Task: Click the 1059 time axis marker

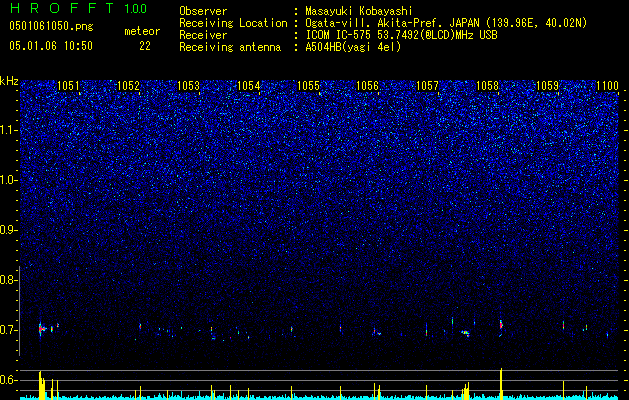Action: point(547,86)
